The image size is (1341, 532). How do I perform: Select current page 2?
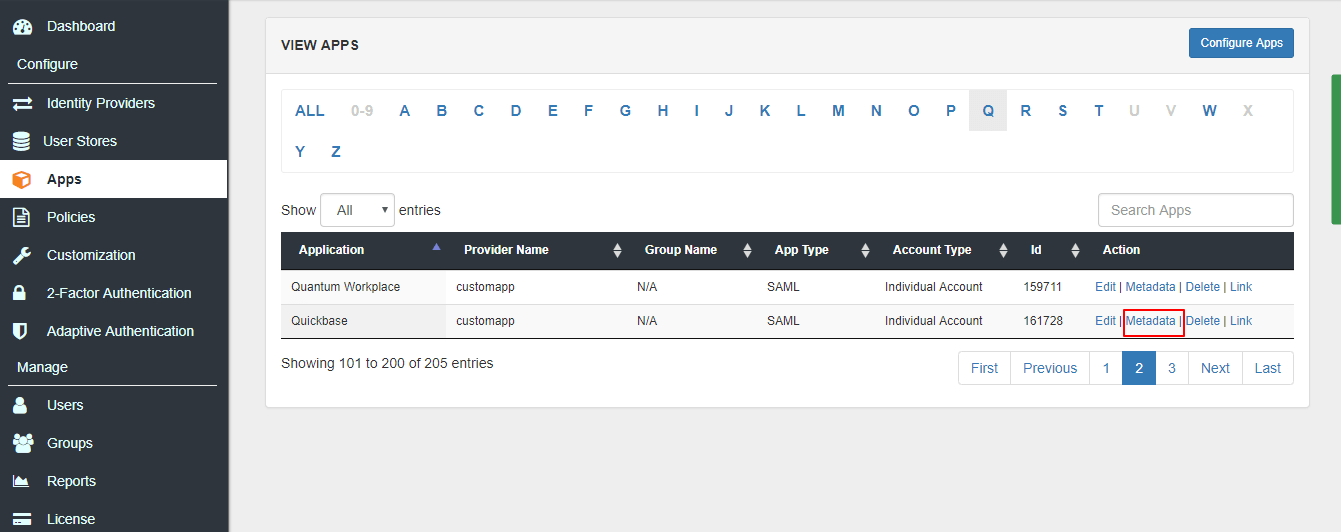point(1139,368)
